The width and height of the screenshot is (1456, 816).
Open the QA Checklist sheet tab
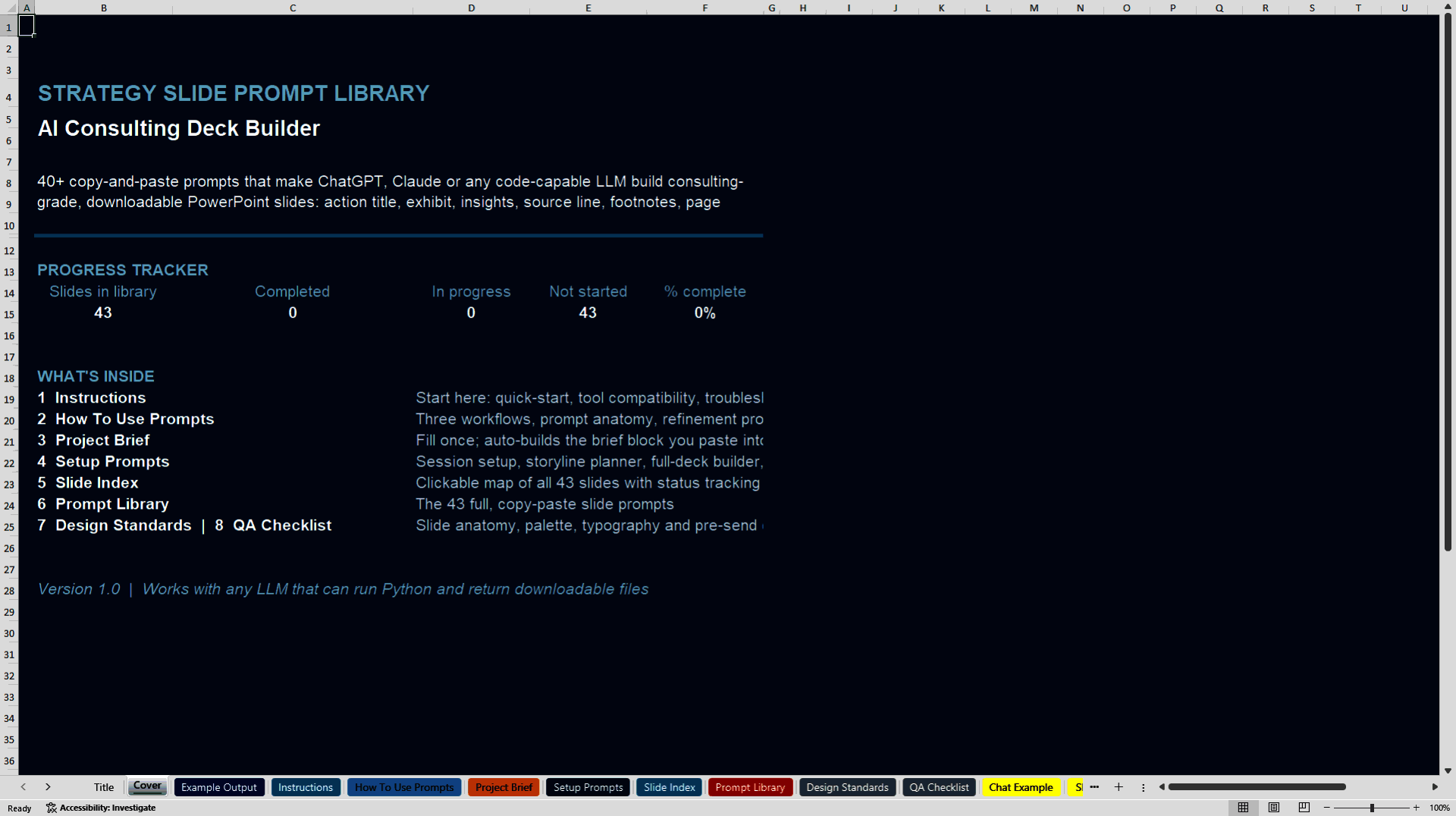940,787
